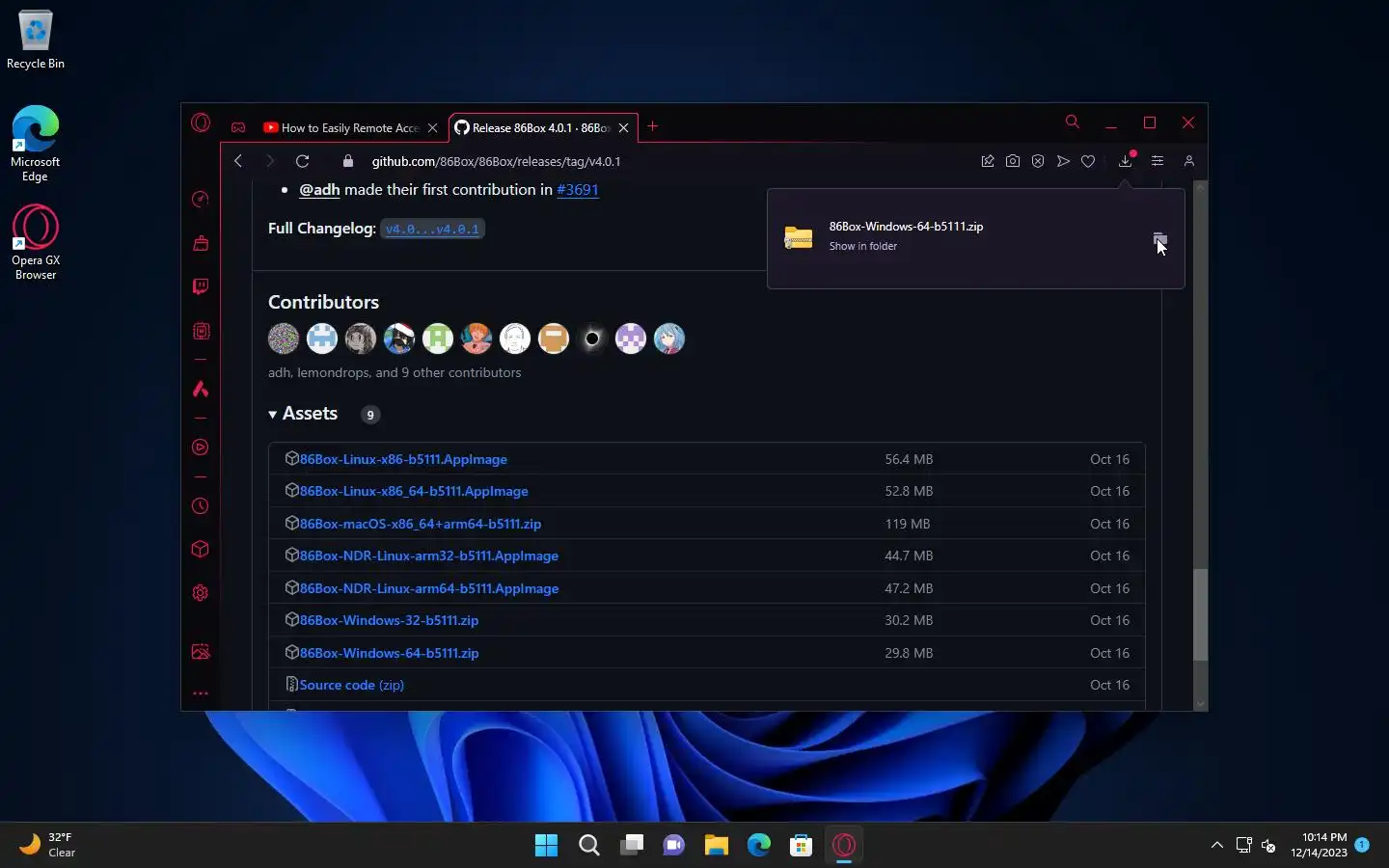1389x868 pixels.
Task: Open a new tab with plus button
Action: [653, 126]
